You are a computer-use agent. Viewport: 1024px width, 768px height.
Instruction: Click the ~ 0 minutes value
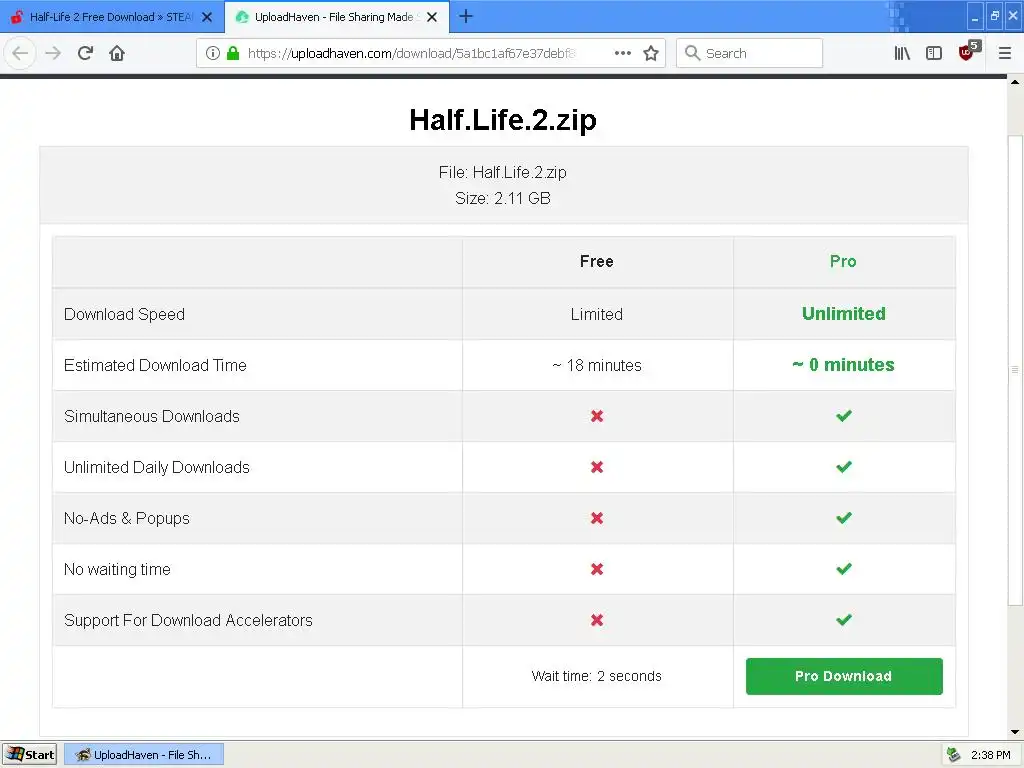tap(843, 364)
